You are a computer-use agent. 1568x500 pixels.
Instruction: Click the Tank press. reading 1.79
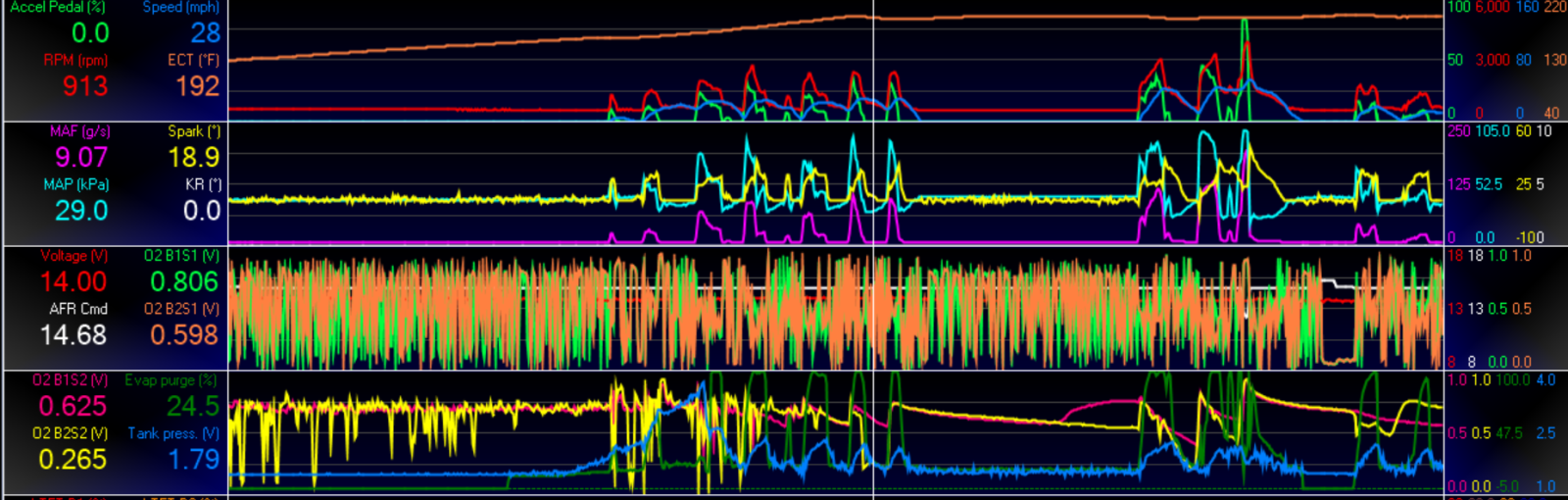point(194,460)
